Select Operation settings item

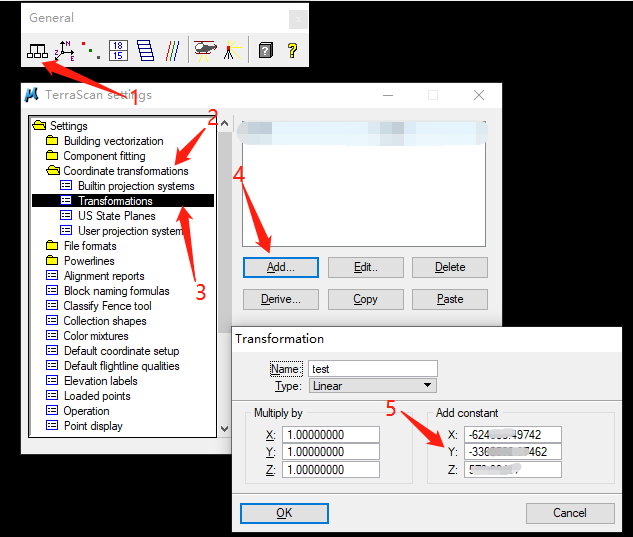pyautogui.click(x=86, y=411)
